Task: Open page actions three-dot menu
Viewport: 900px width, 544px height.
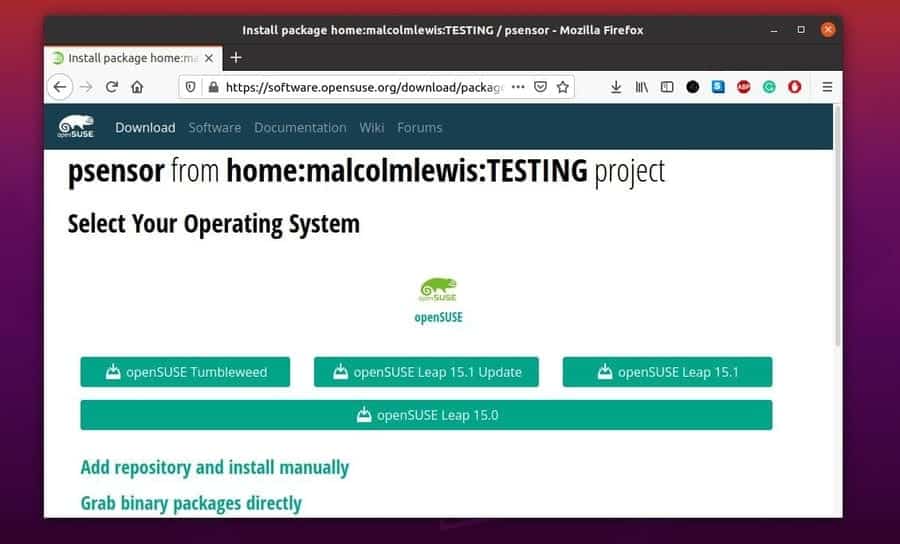Action: [518, 87]
